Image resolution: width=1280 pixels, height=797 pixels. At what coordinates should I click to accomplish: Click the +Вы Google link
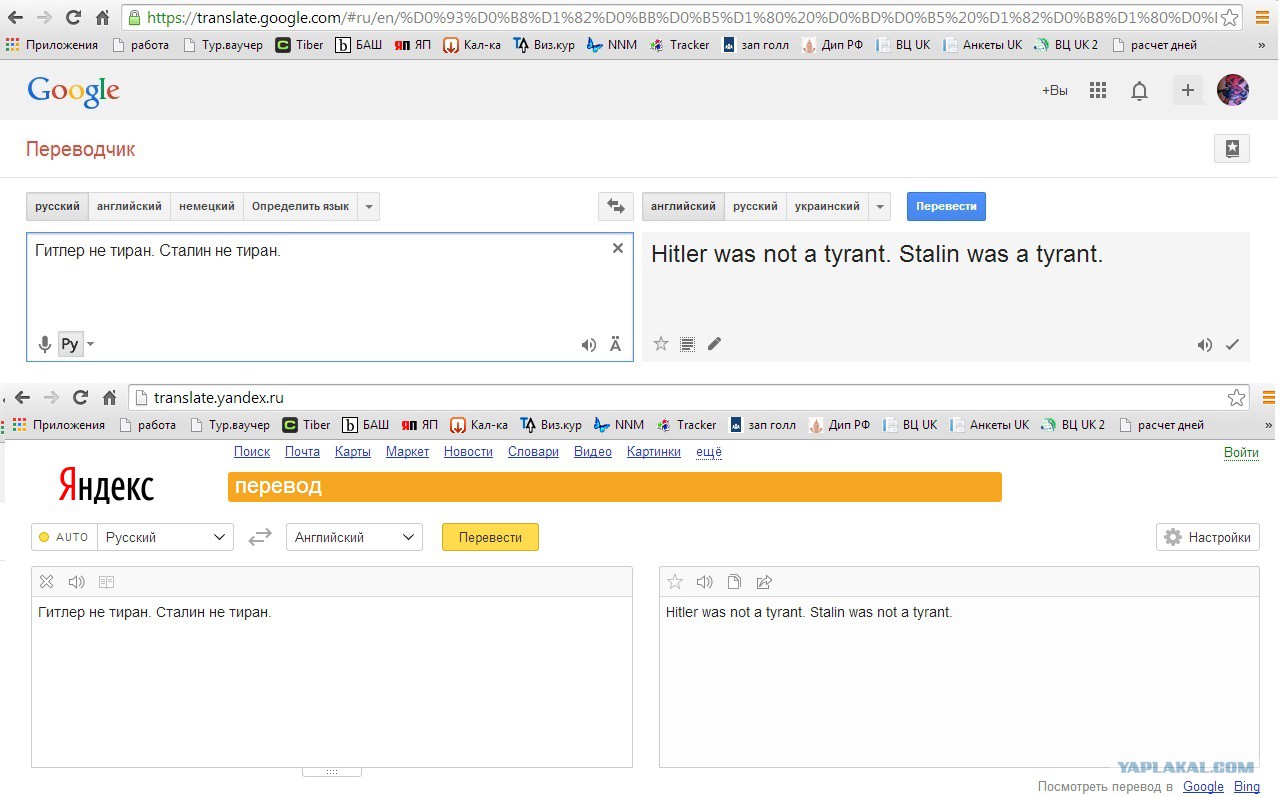click(1055, 91)
